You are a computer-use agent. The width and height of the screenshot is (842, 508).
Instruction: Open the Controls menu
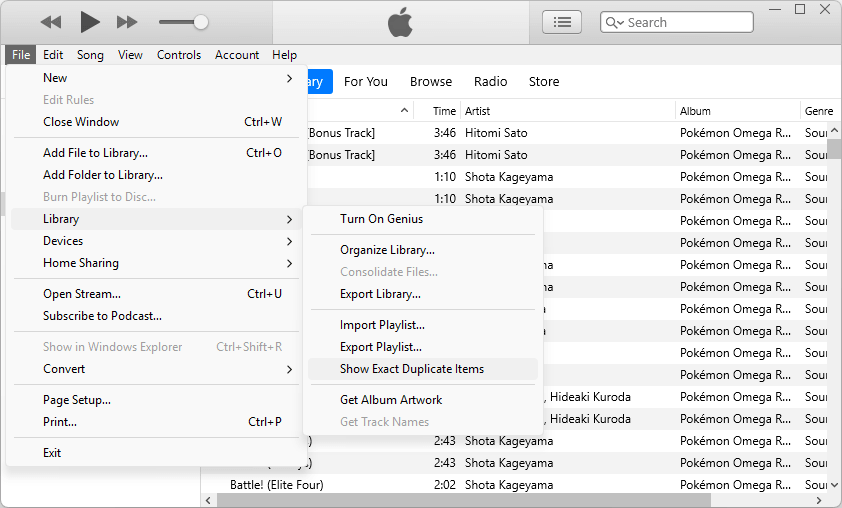(179, 55)
